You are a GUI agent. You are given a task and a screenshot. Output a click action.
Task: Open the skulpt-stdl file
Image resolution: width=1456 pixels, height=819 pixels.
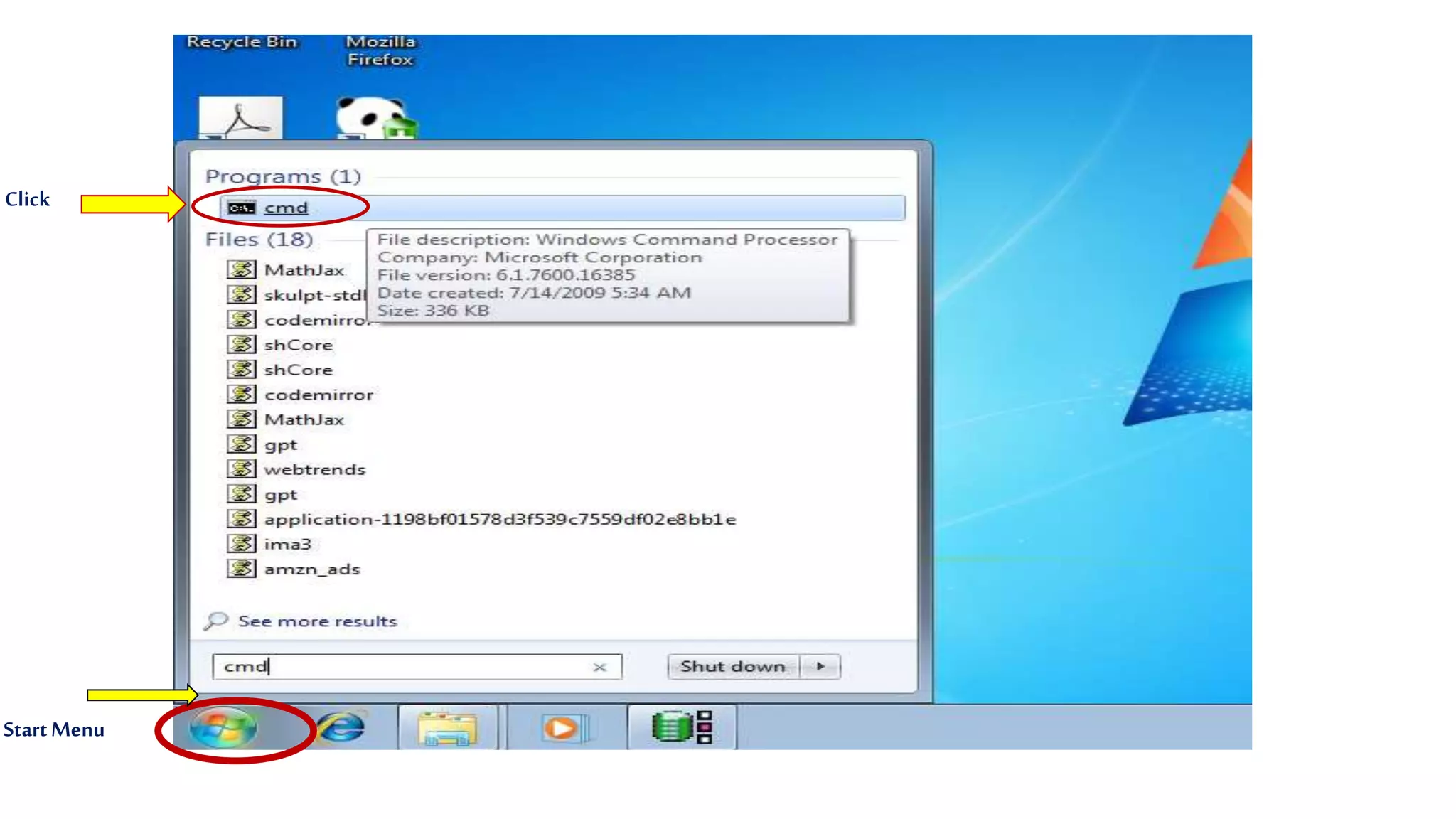[315, 295]
